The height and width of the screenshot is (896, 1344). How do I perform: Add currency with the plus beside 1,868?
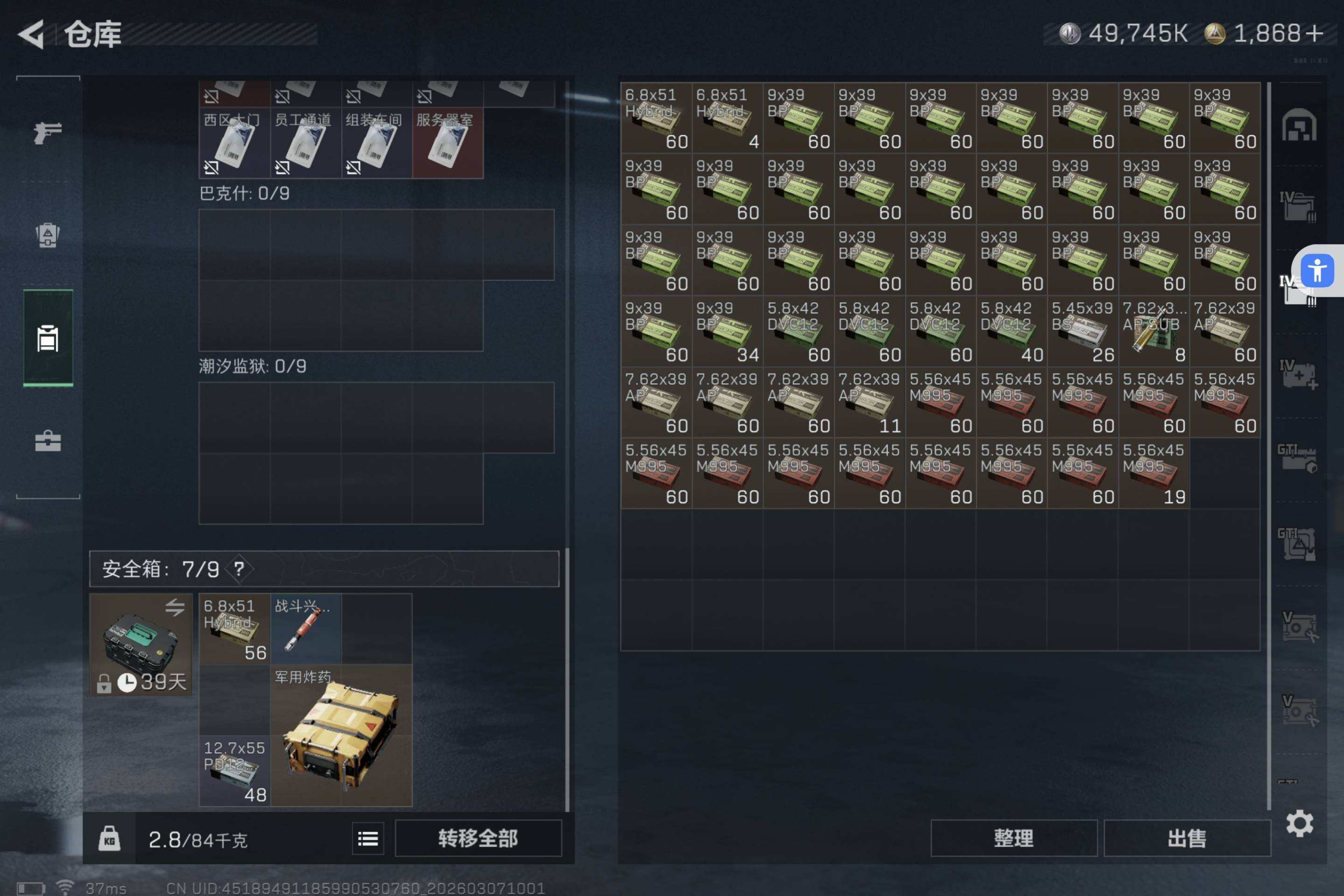tap(1314, 33)
